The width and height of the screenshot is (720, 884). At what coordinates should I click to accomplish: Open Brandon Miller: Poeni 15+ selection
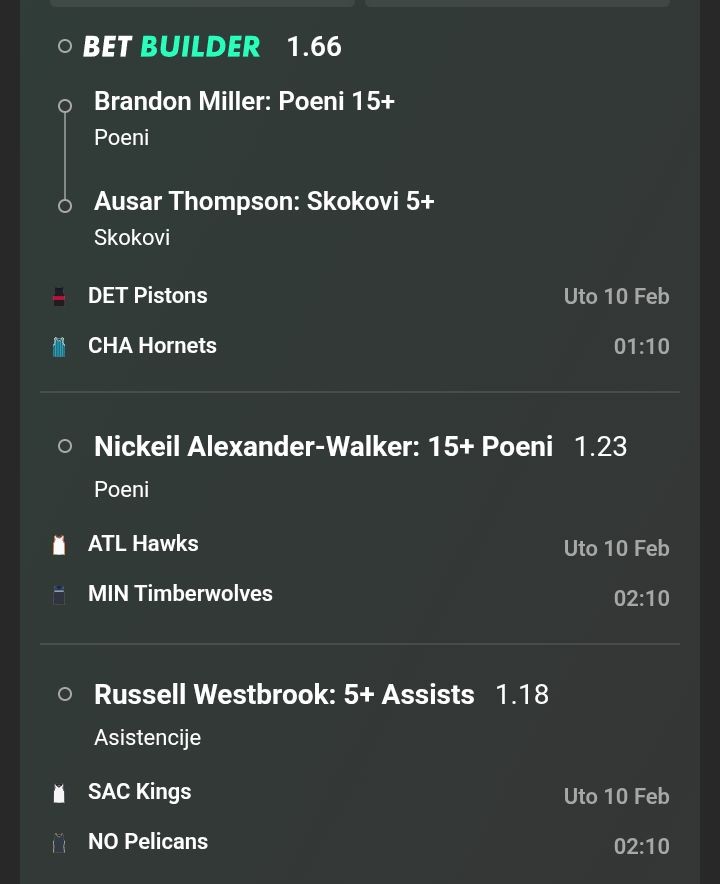pos(244,101)
